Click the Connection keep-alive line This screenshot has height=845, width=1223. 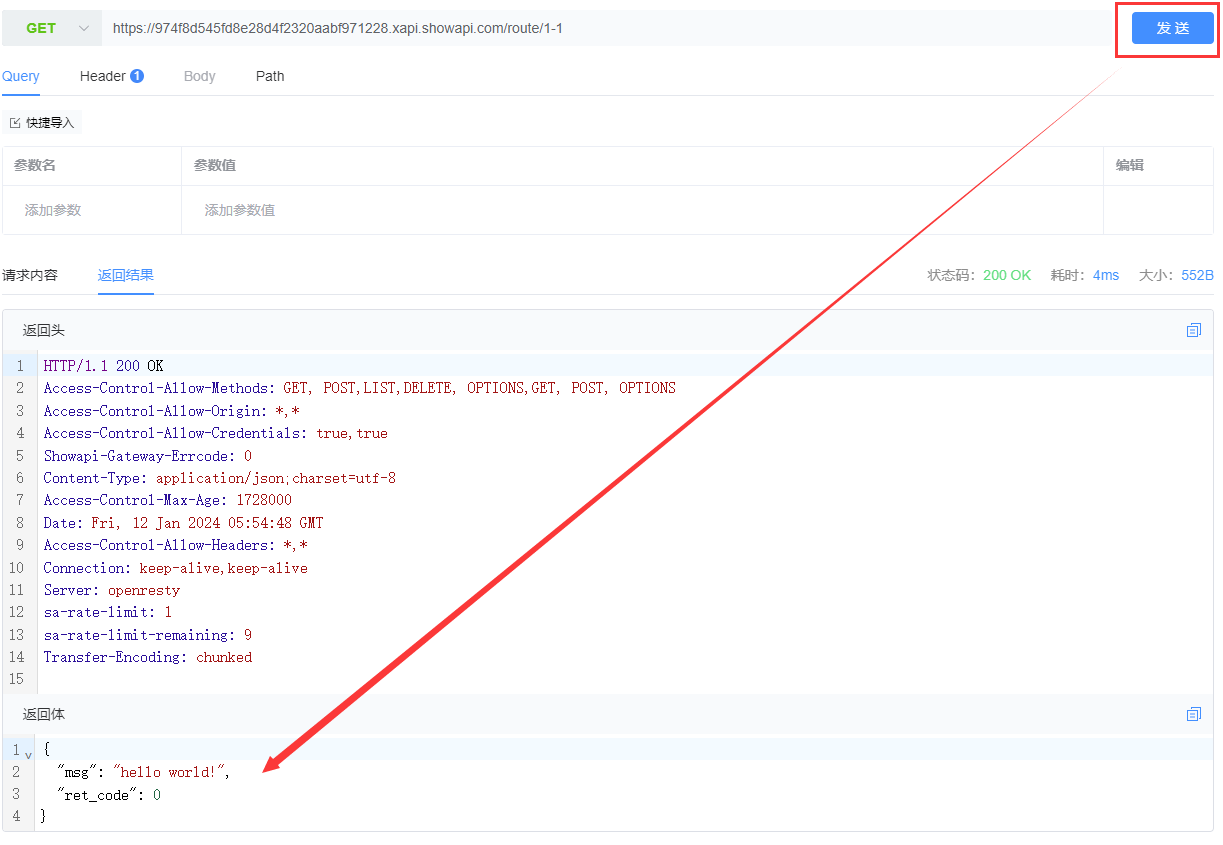(x=175, y=568)
